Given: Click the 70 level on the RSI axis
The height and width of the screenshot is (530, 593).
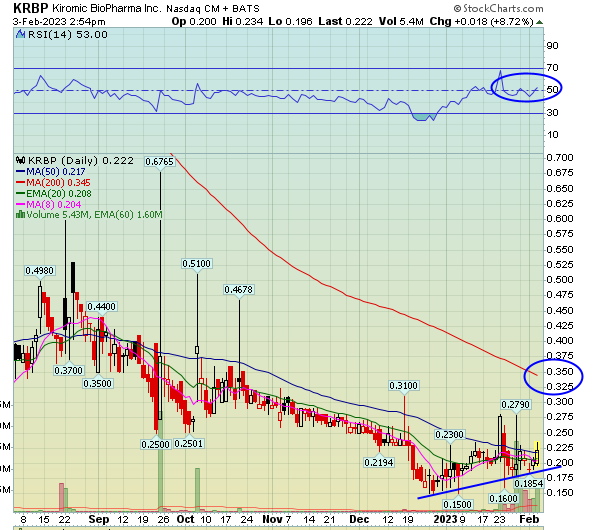Looking at the screenshot, I should tap(553, 68).
